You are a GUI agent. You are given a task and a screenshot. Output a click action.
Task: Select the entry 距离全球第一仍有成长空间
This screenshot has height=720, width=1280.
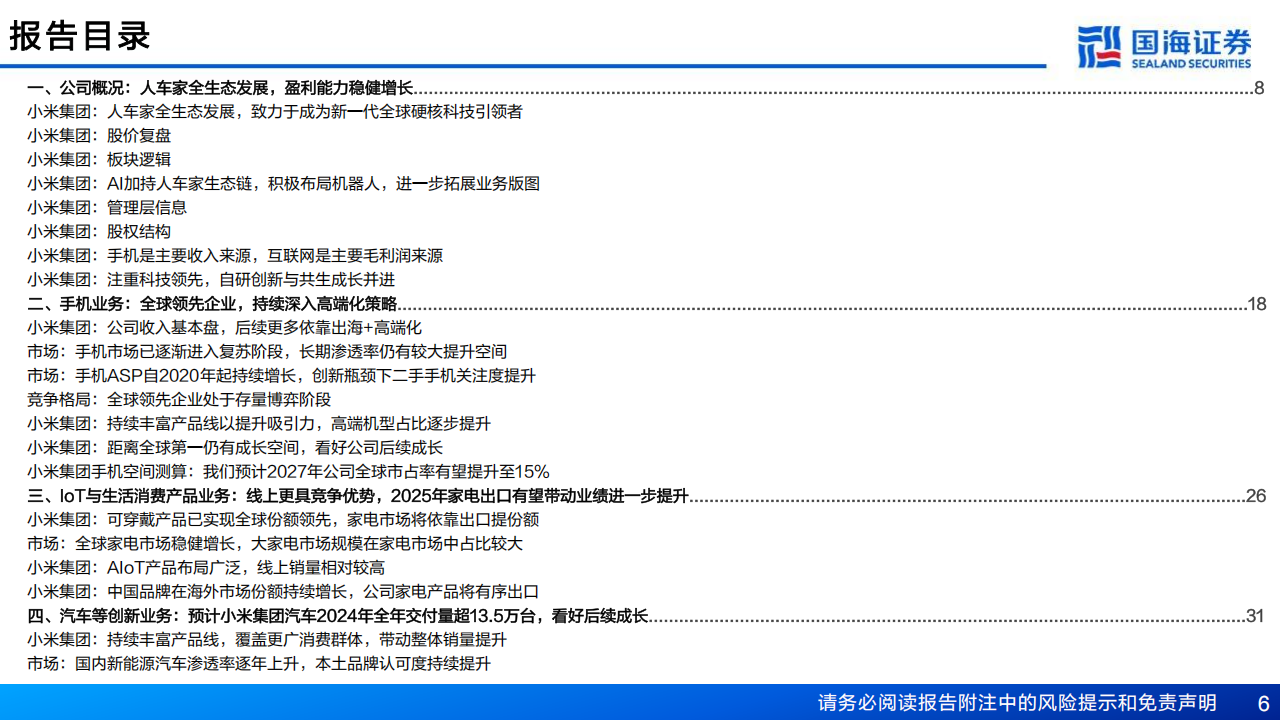(235, 448)
